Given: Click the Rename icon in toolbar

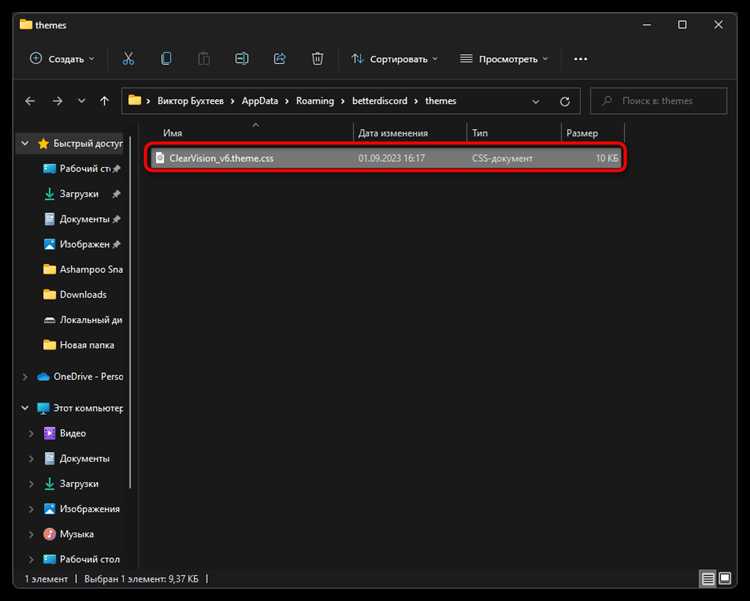Looking at the screenshot, I should (x=242, y=59).
